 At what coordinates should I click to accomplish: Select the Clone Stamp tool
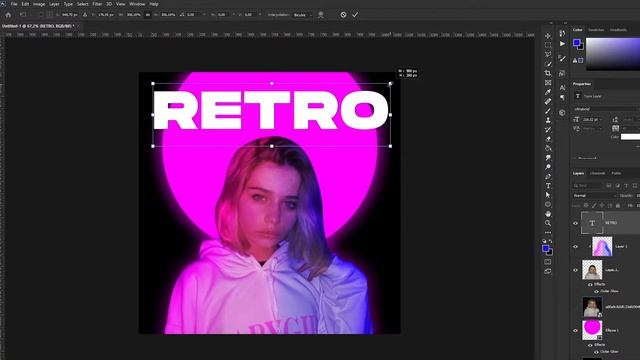(x=548, y=120)
